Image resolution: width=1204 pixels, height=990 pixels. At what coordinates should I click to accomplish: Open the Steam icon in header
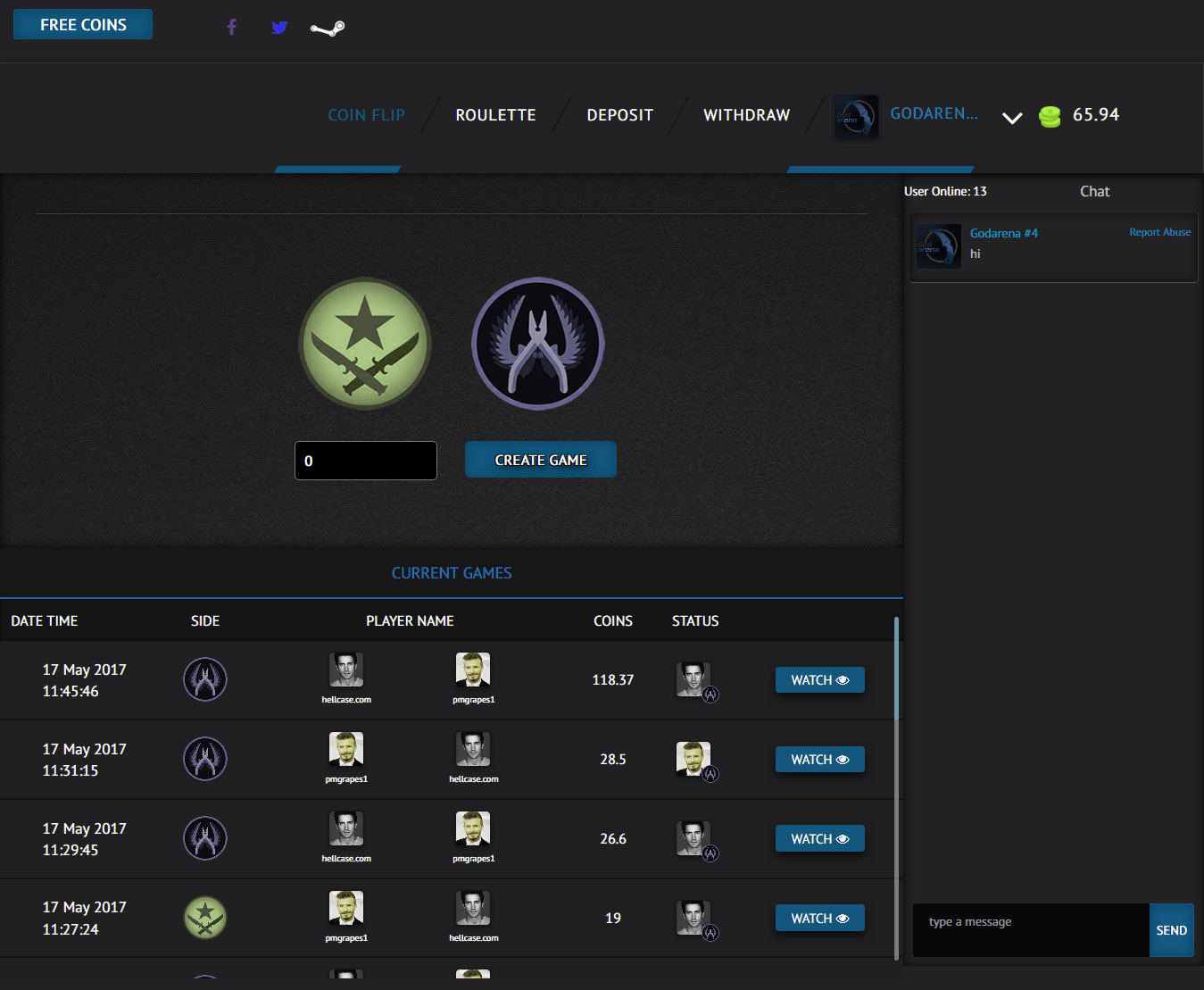[328, 29]
